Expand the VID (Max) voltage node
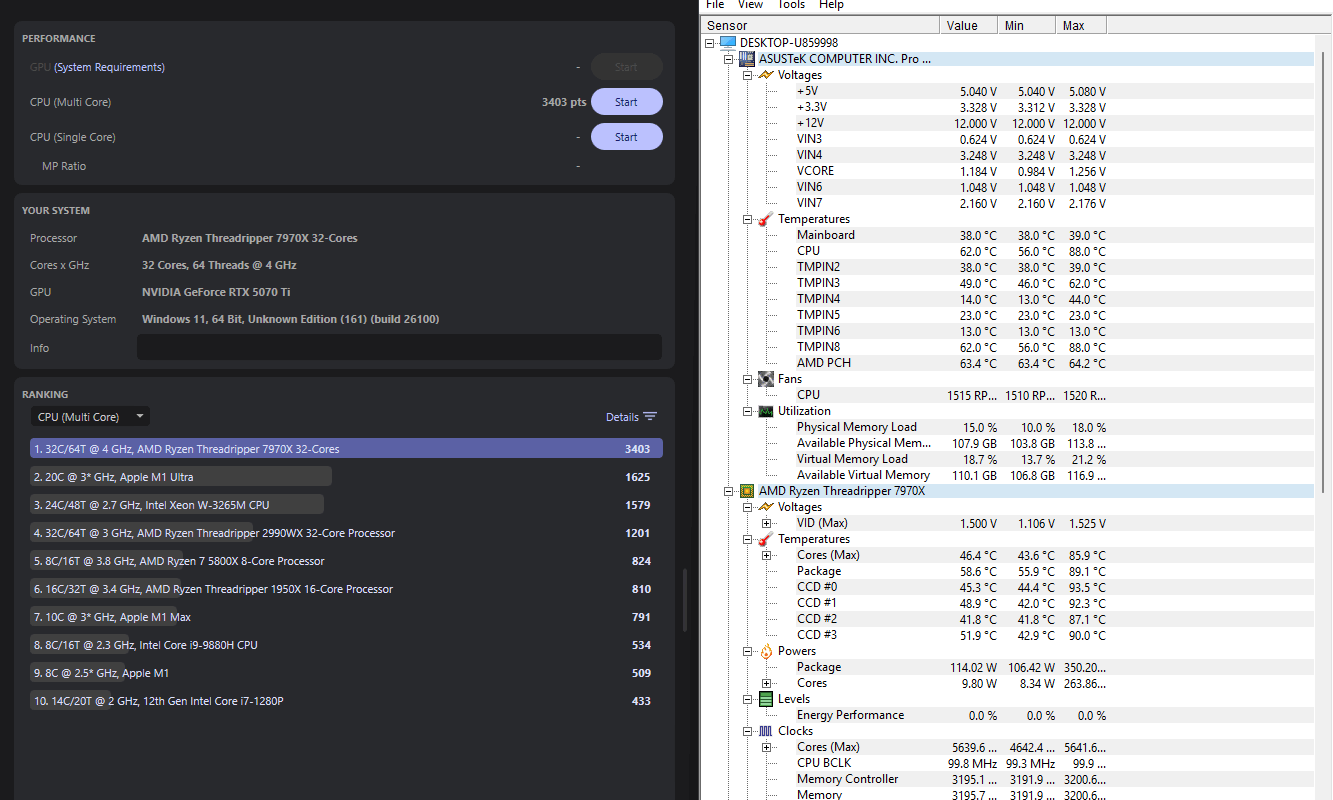Screen dimensions: 1333x800 (x=767, y=523)
